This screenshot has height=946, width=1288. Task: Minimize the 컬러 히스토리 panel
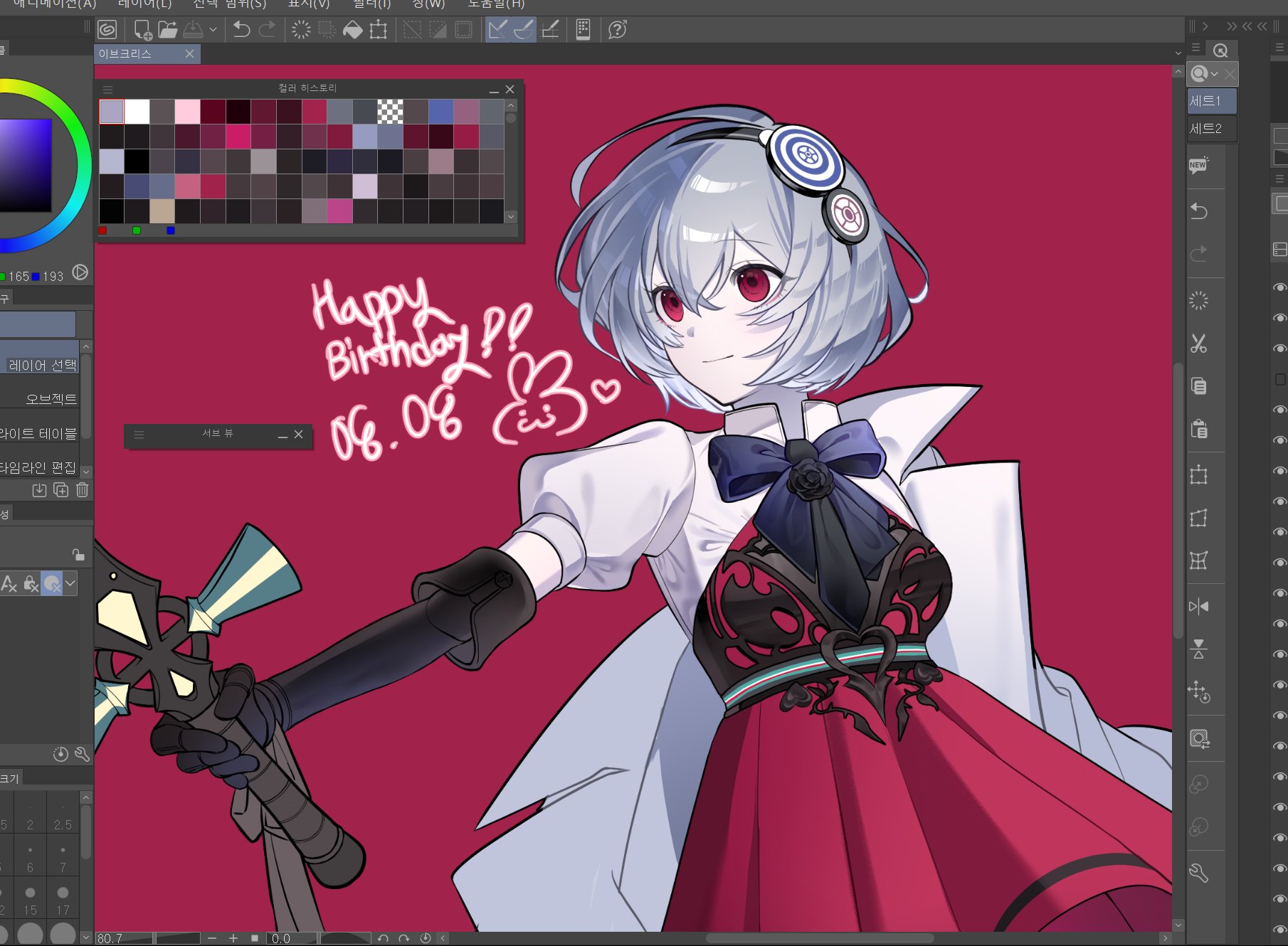[494, 90]
